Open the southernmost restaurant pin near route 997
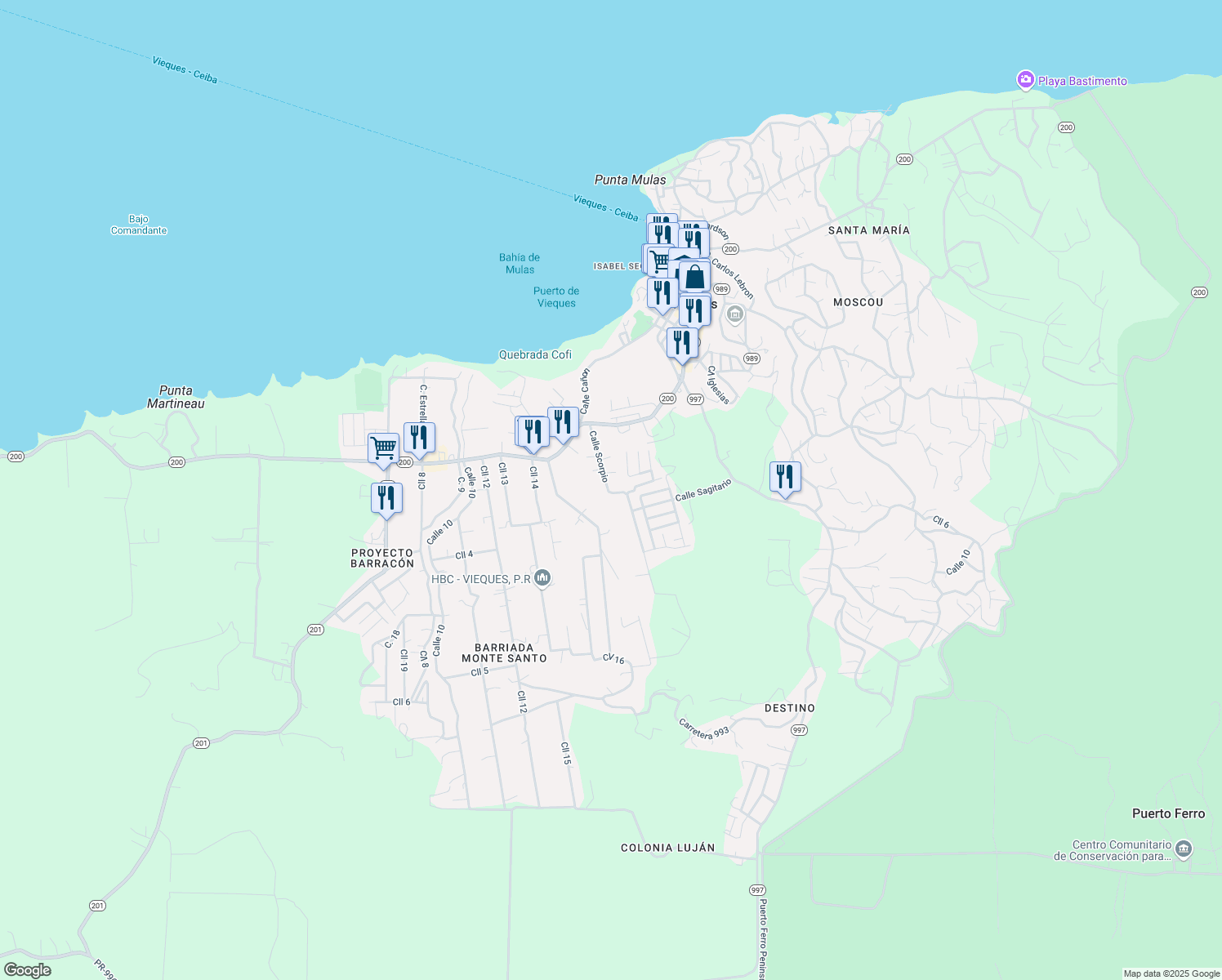Image resolution: width=1222 pixels, height=980 pixels. [x=682, y=343]
